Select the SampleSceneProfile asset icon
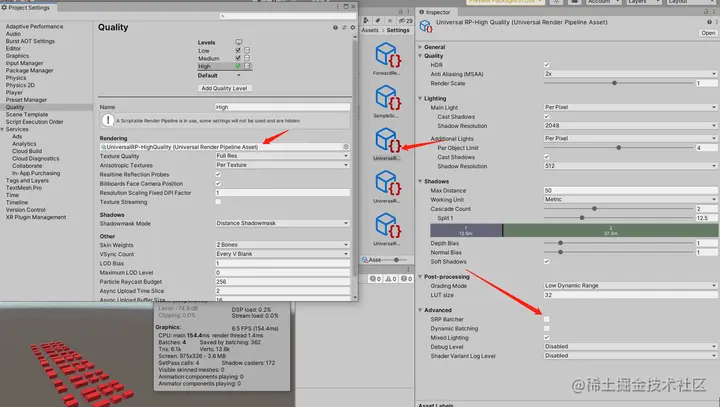 [x=388, y=97]
